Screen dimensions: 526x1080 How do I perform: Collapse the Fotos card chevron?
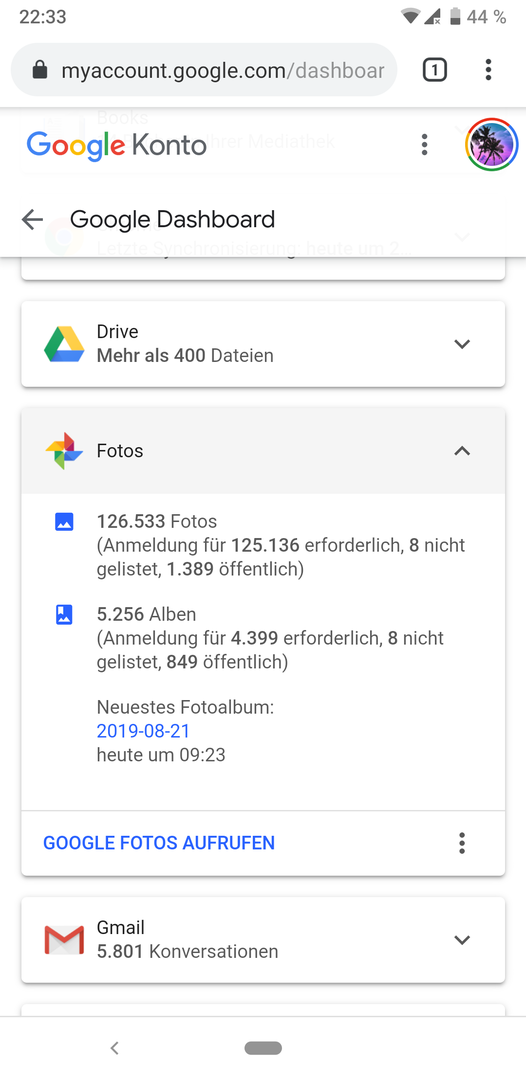(x=462, y=451)
